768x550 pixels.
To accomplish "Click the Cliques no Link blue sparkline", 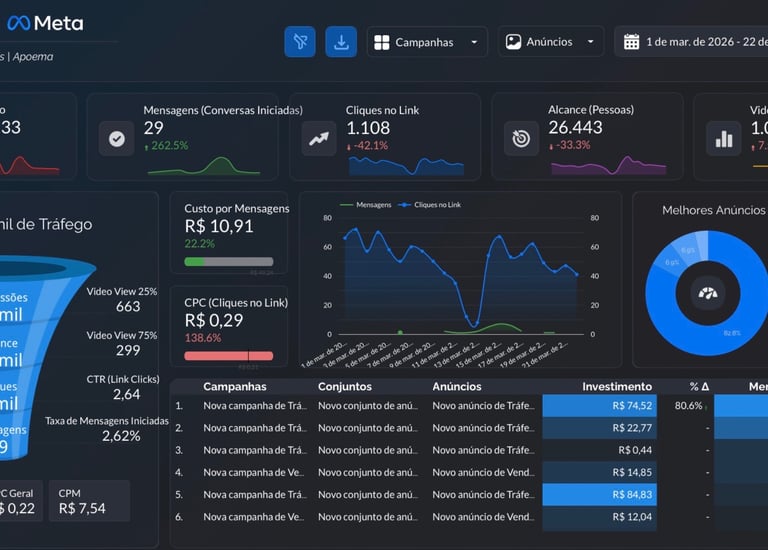I will [x=406, y=166].
